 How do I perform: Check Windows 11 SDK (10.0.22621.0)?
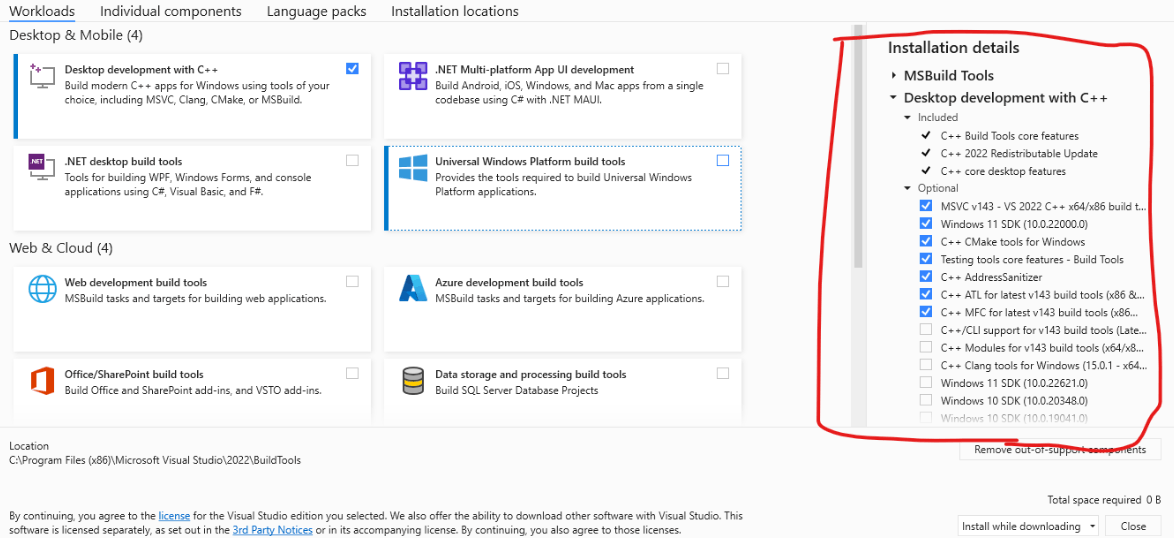tap(926, 382)
